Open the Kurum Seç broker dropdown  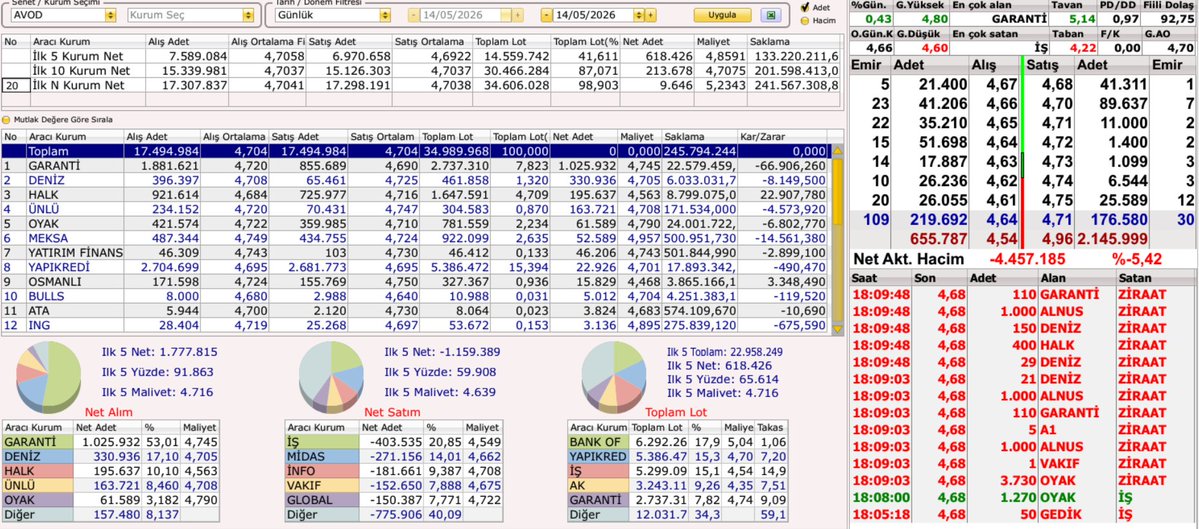248,15
